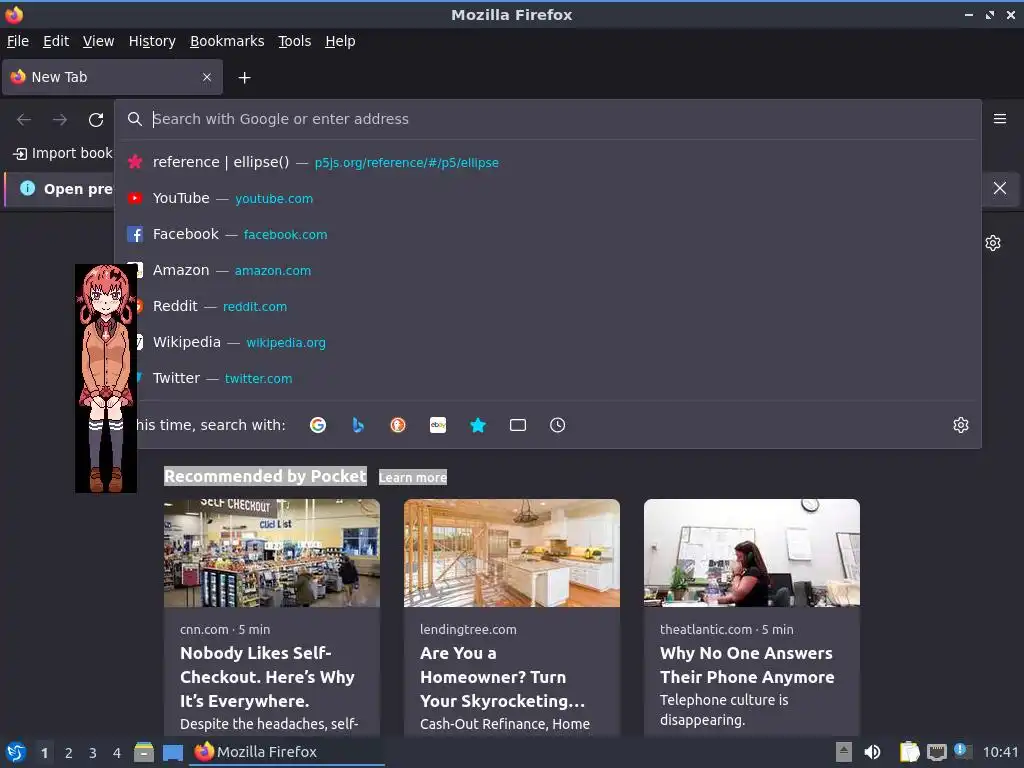Open search settings gear in dropdown
The height and width of the screenshot is (768, 1024).
961,425
